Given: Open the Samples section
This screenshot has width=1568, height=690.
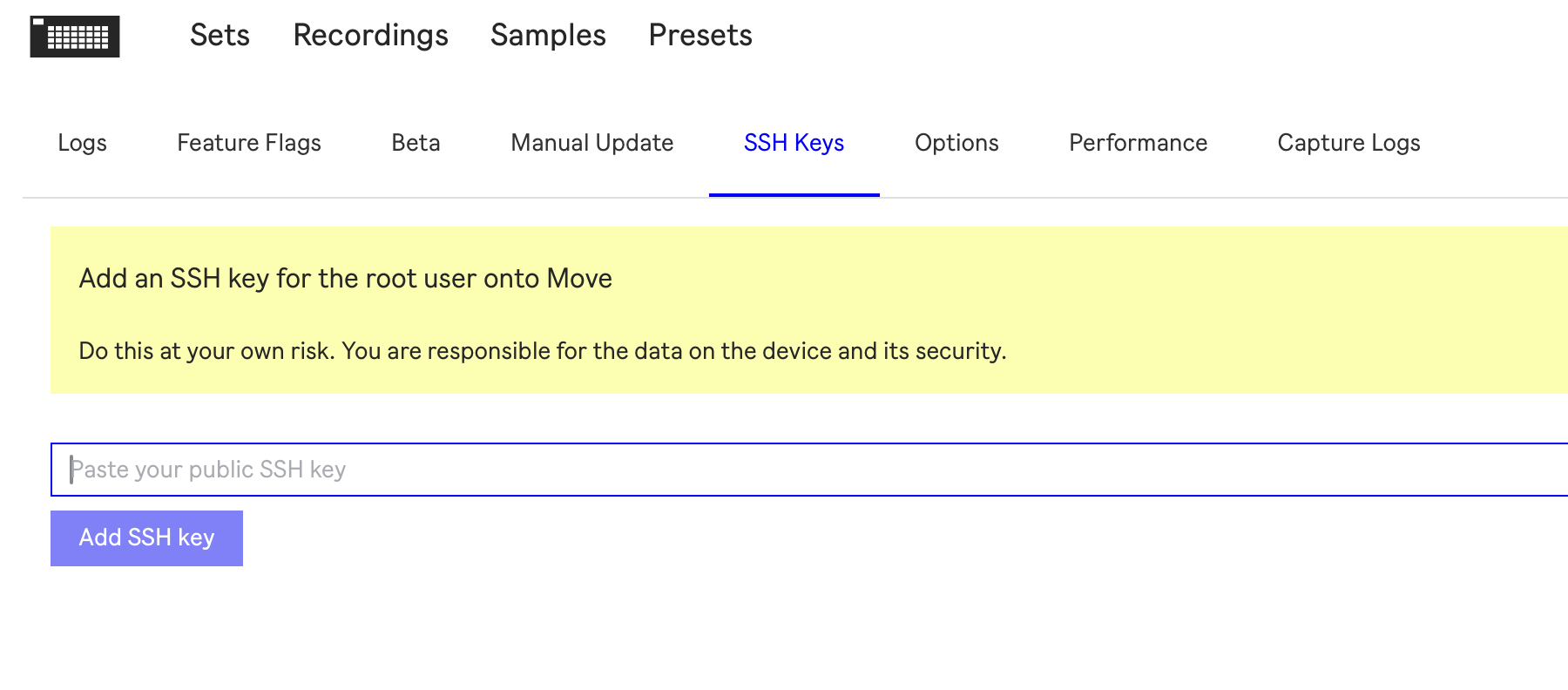Looking at the screenshot, I should click(548, 35).
